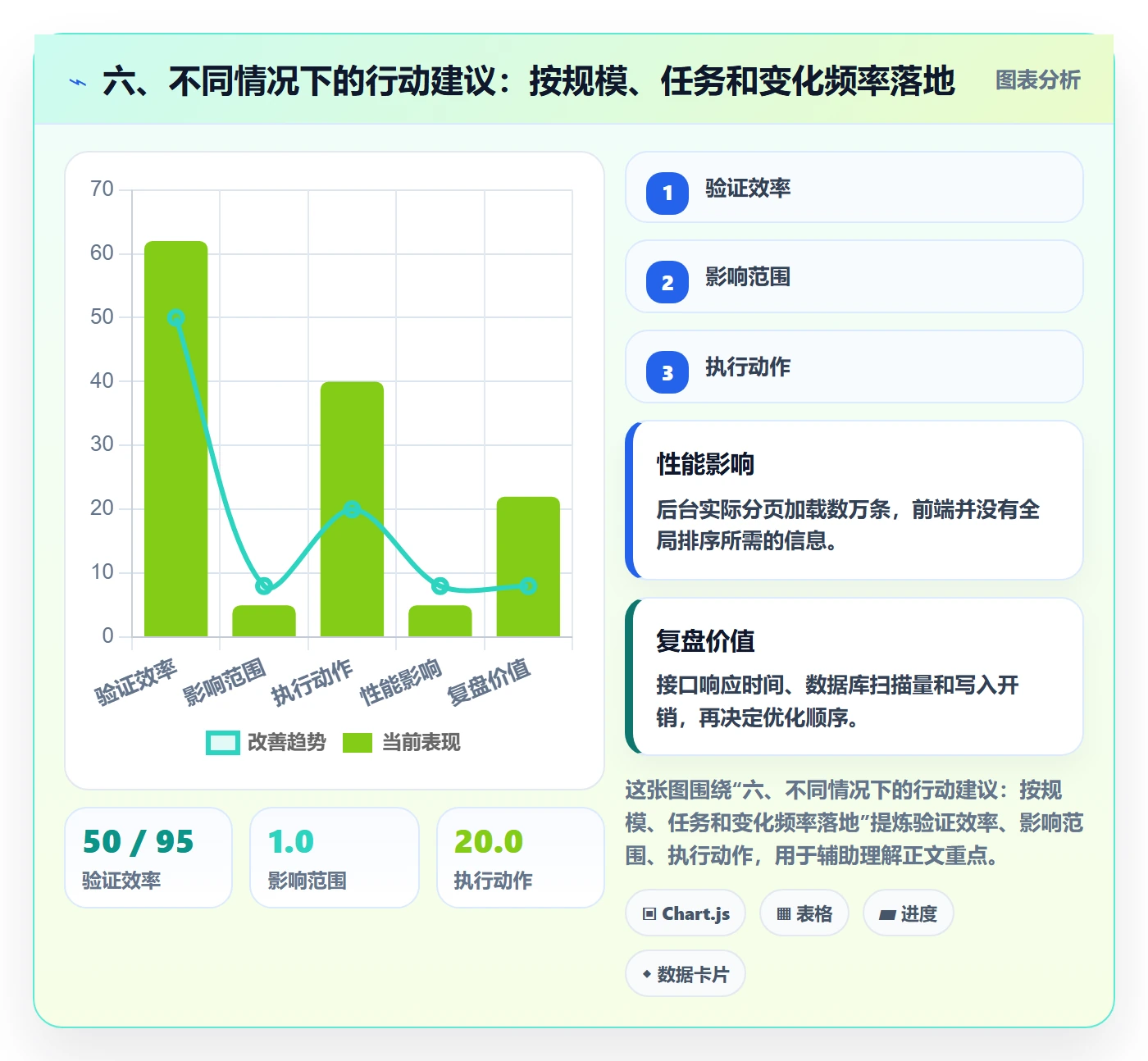Click the icon in the Chart.js tag

click(649, 913)
